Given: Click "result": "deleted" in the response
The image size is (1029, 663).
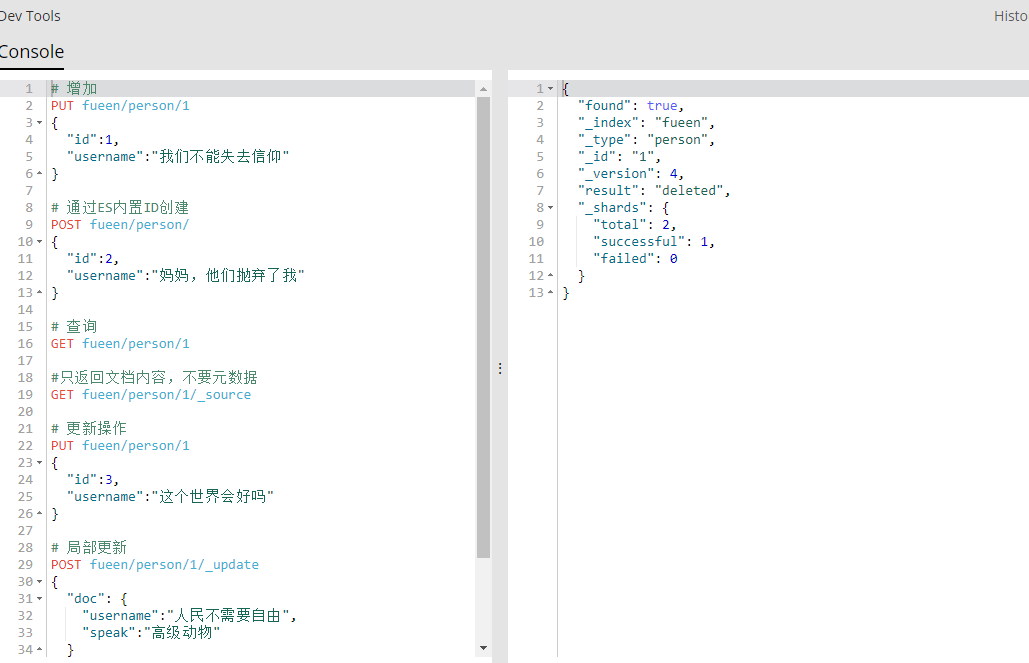Looking at the screenshot, I should tap(654, 190).
